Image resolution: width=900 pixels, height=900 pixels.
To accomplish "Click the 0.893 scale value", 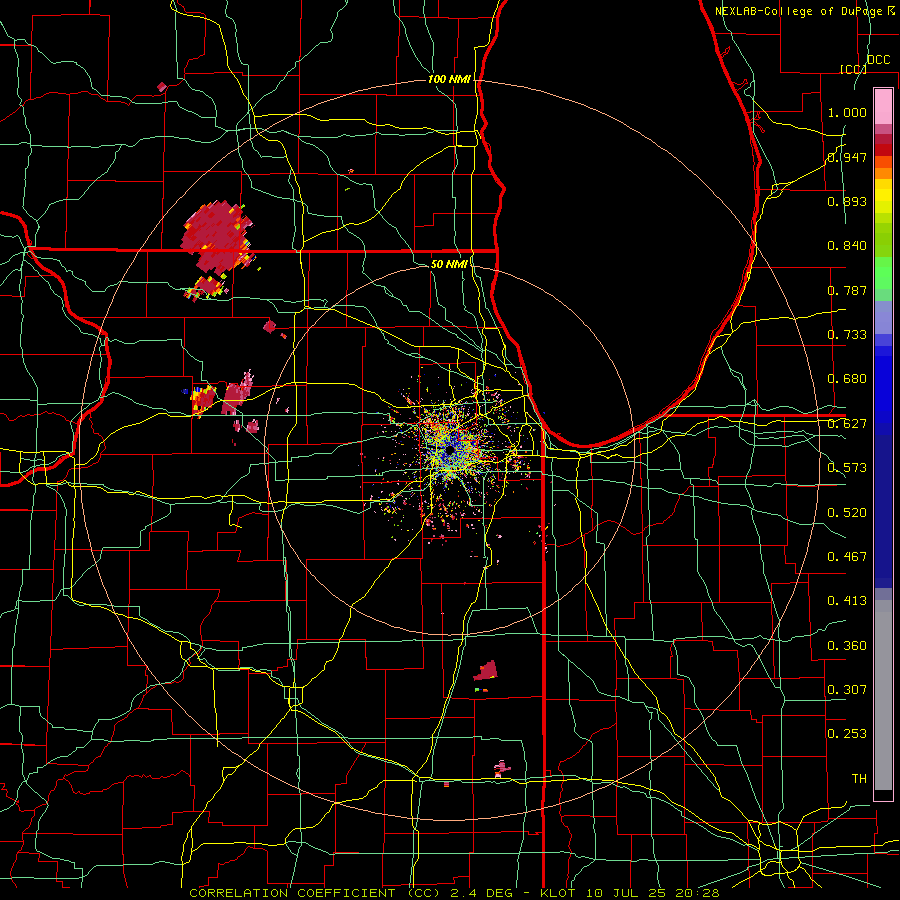I will click(x=847, y=201).
